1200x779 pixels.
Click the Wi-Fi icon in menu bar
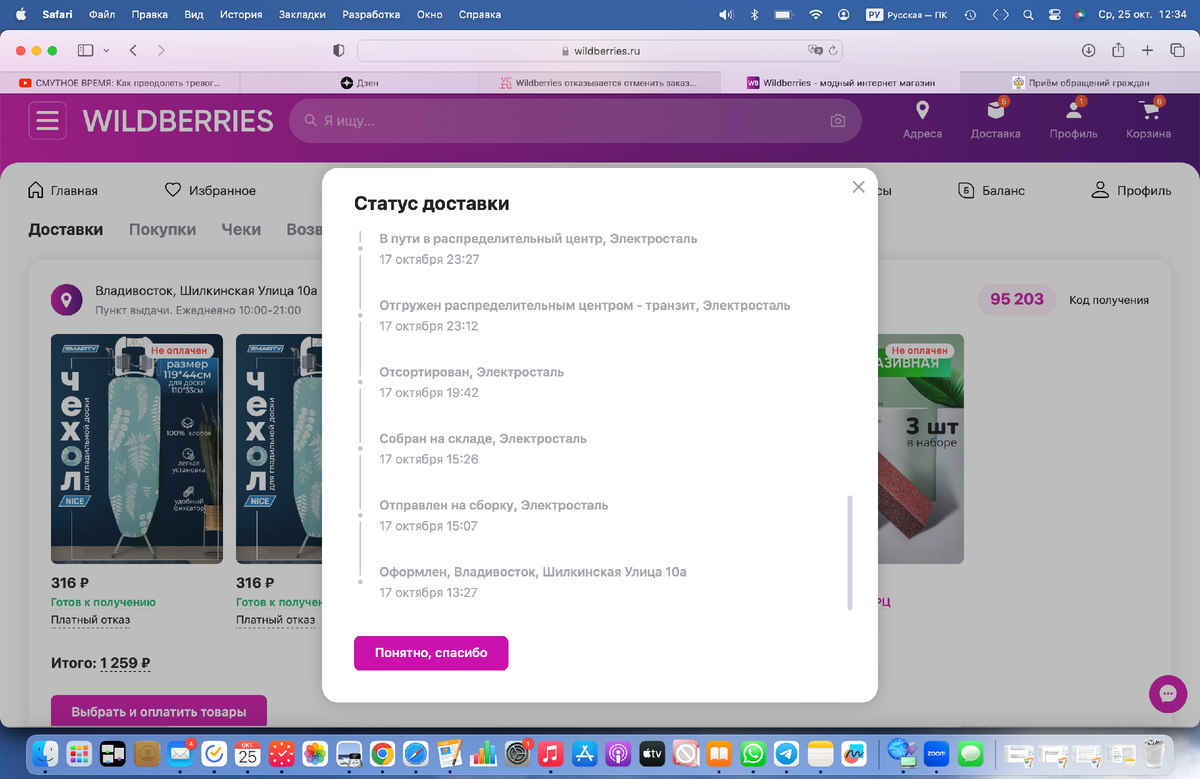tap(816, 15)
